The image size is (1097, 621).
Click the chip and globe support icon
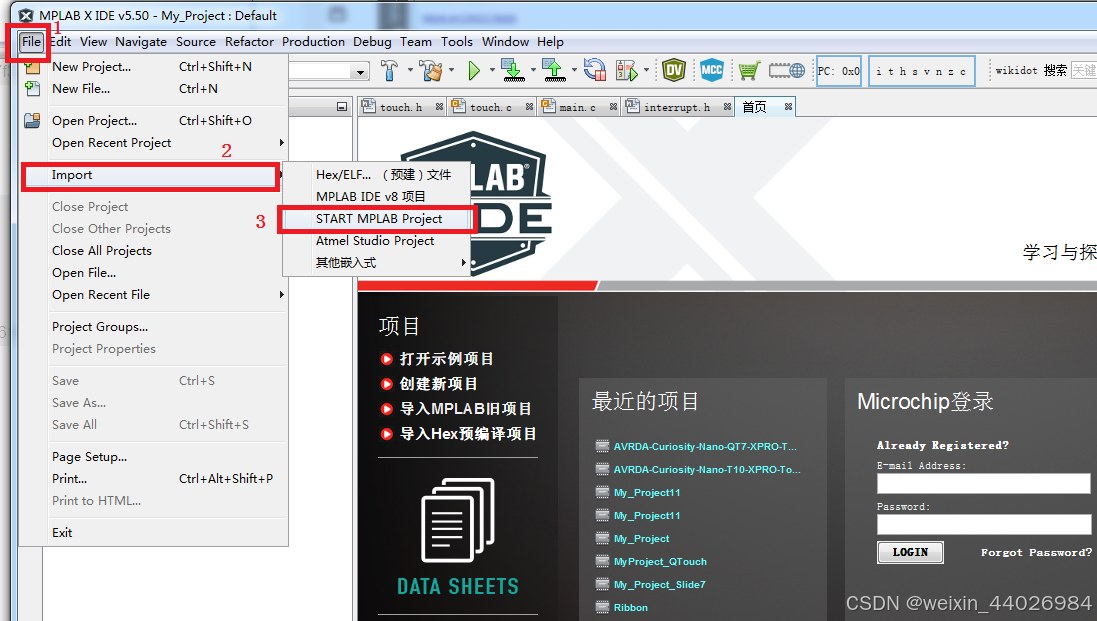pos(787,70)
